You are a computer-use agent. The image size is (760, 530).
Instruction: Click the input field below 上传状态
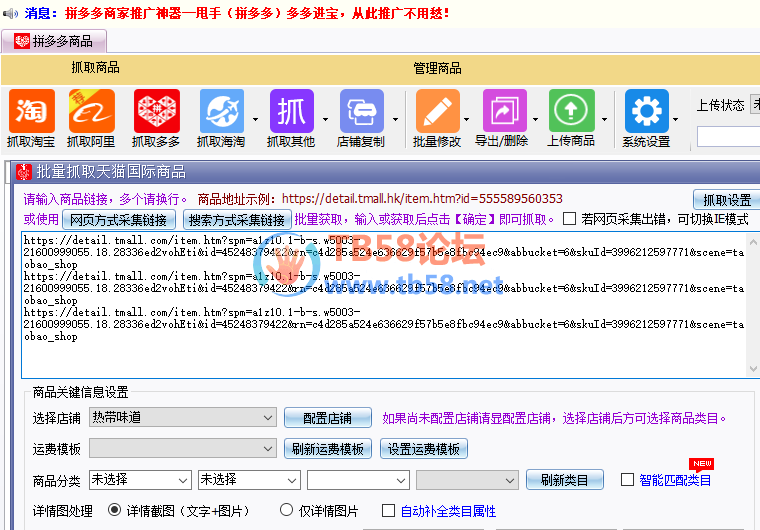[x=728, y=137]
